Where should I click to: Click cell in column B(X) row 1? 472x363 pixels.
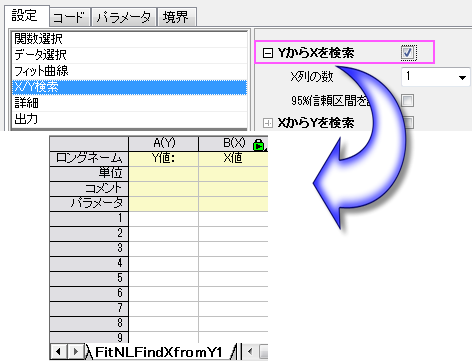[233, 219]
